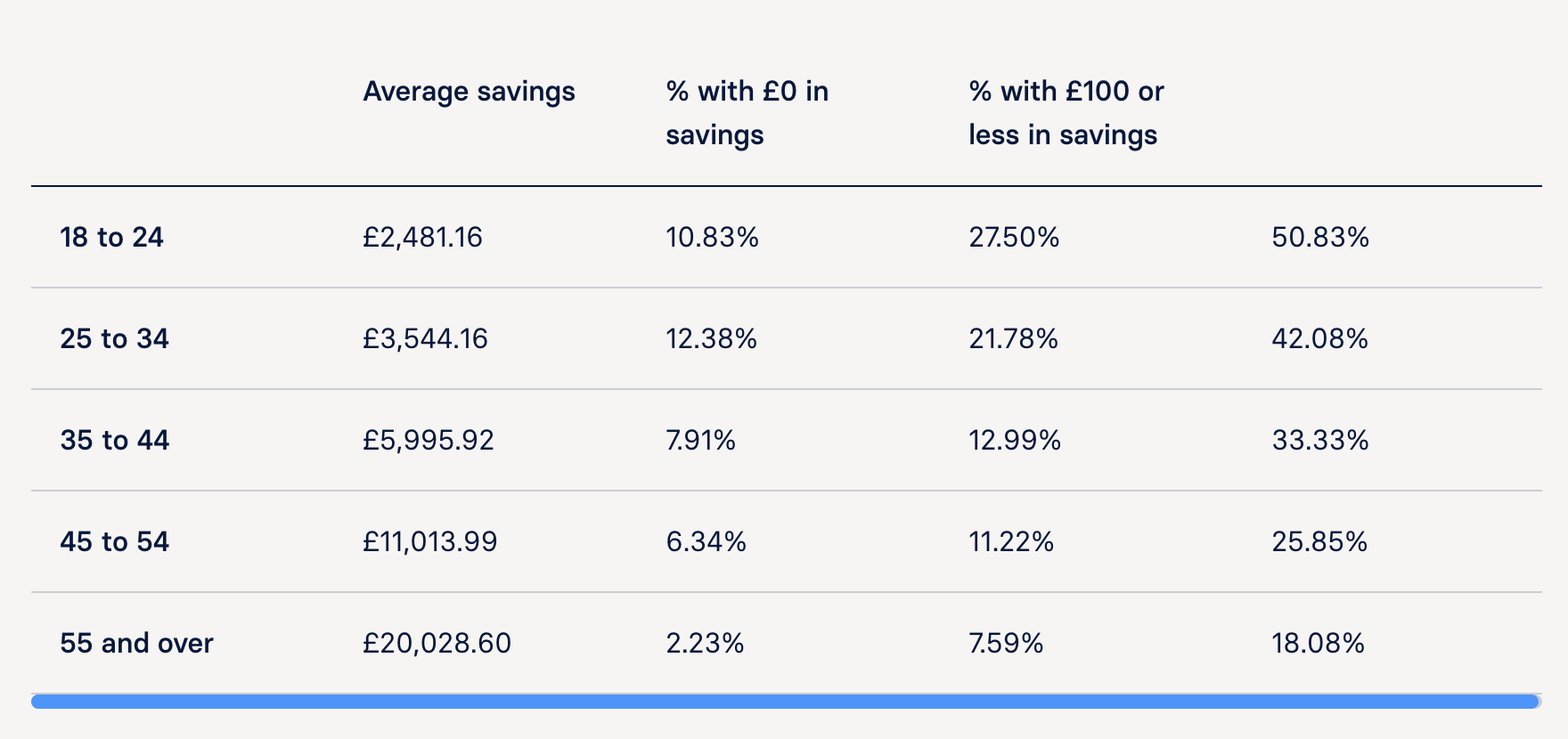Click the £20,028.60 average savings cell
The width and height of the screenshot is (1568, 739).
pyautogui.click(x=437, y=644)
